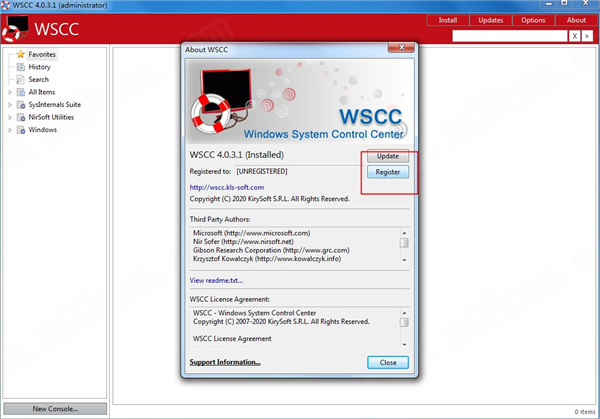600x419 pixels.
Task: Select the History tree item label
Action: click(39, 67)
